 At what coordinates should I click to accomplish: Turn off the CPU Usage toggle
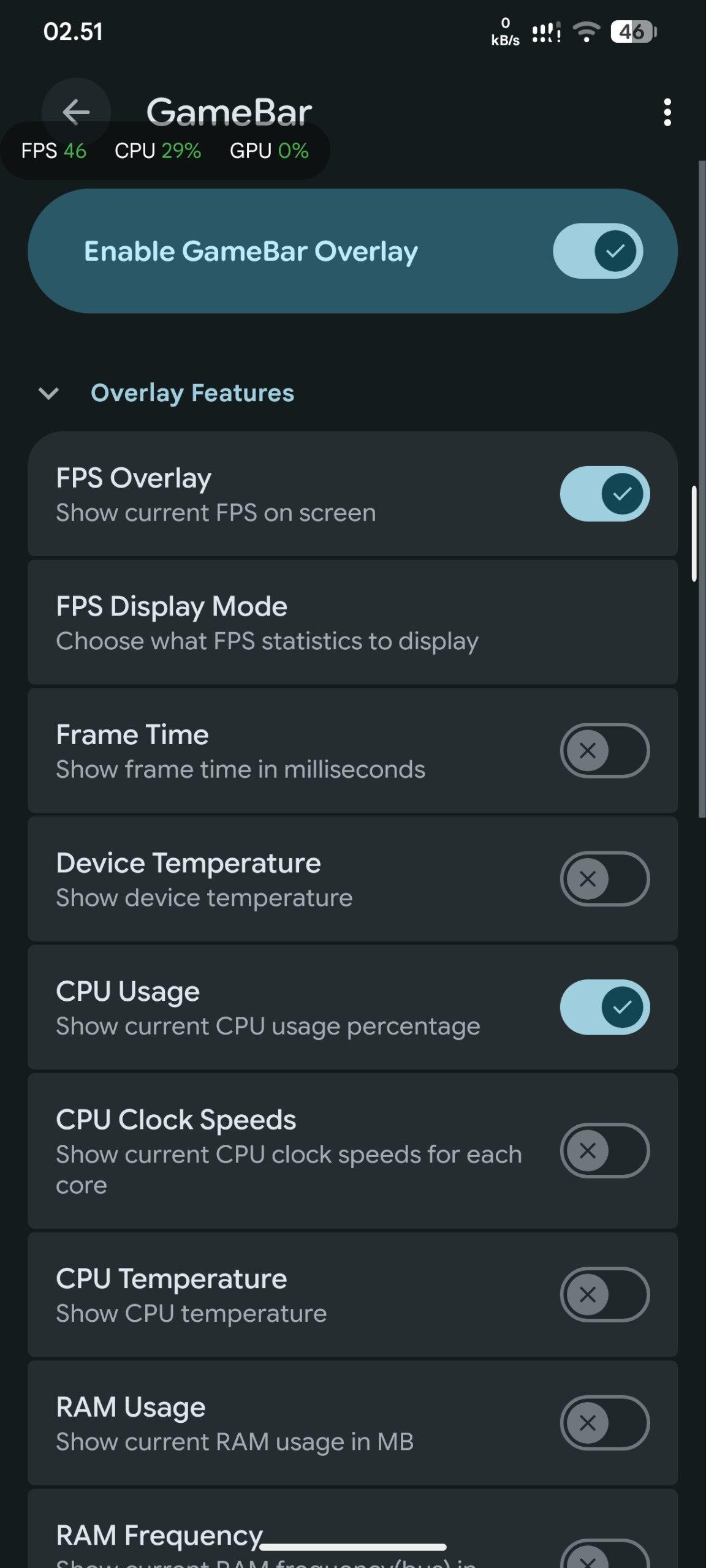pyautogui.click(x=604, y=1007)
